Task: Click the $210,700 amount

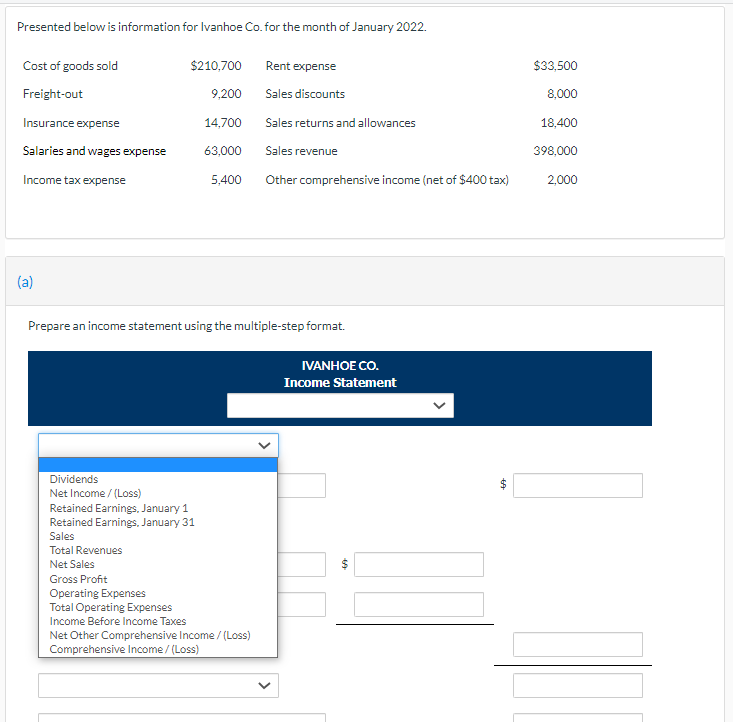Action: click(216, 65)
